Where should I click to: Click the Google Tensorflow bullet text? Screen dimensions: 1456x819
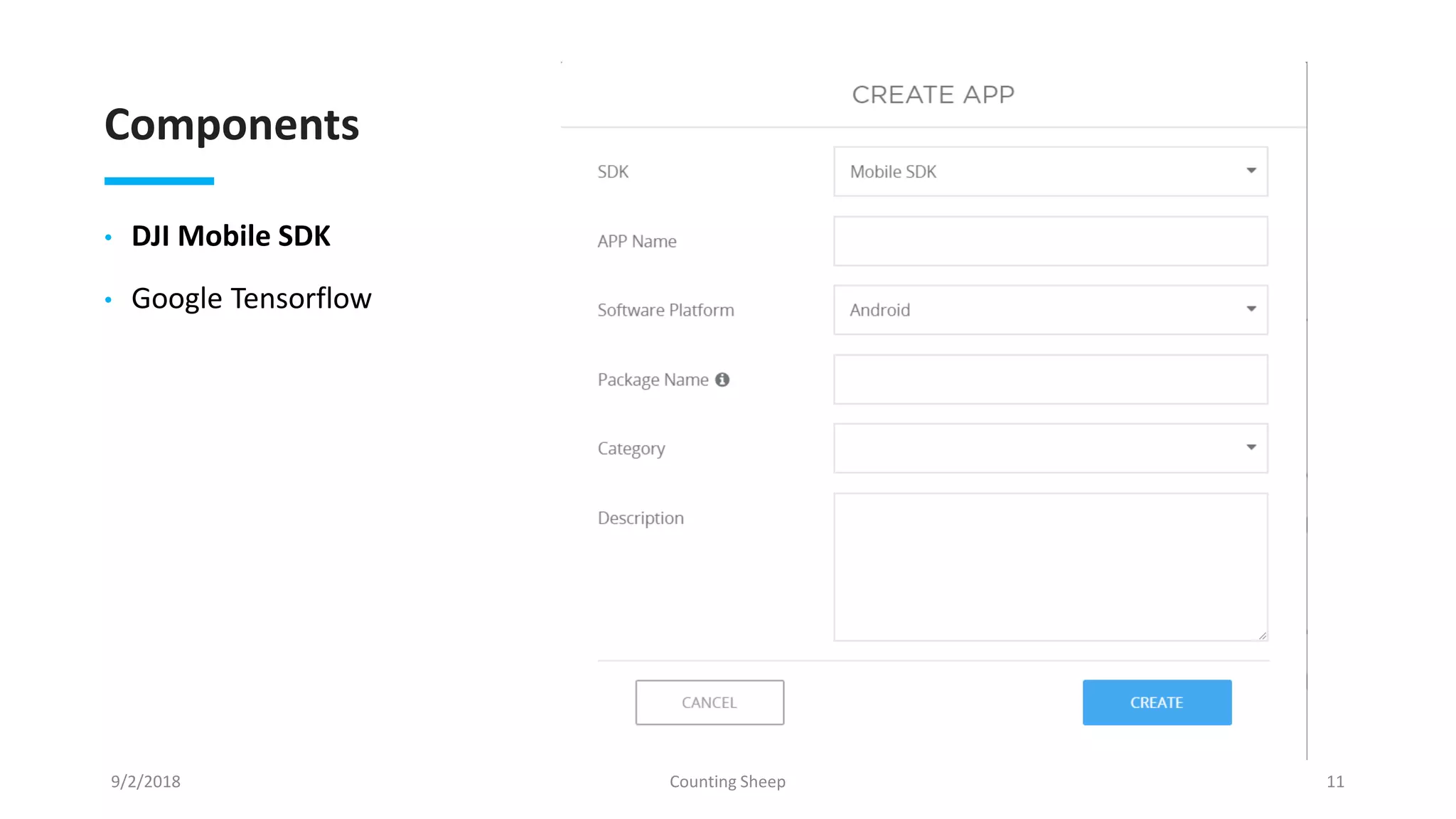pyautogui.click(x=251, y=299)
